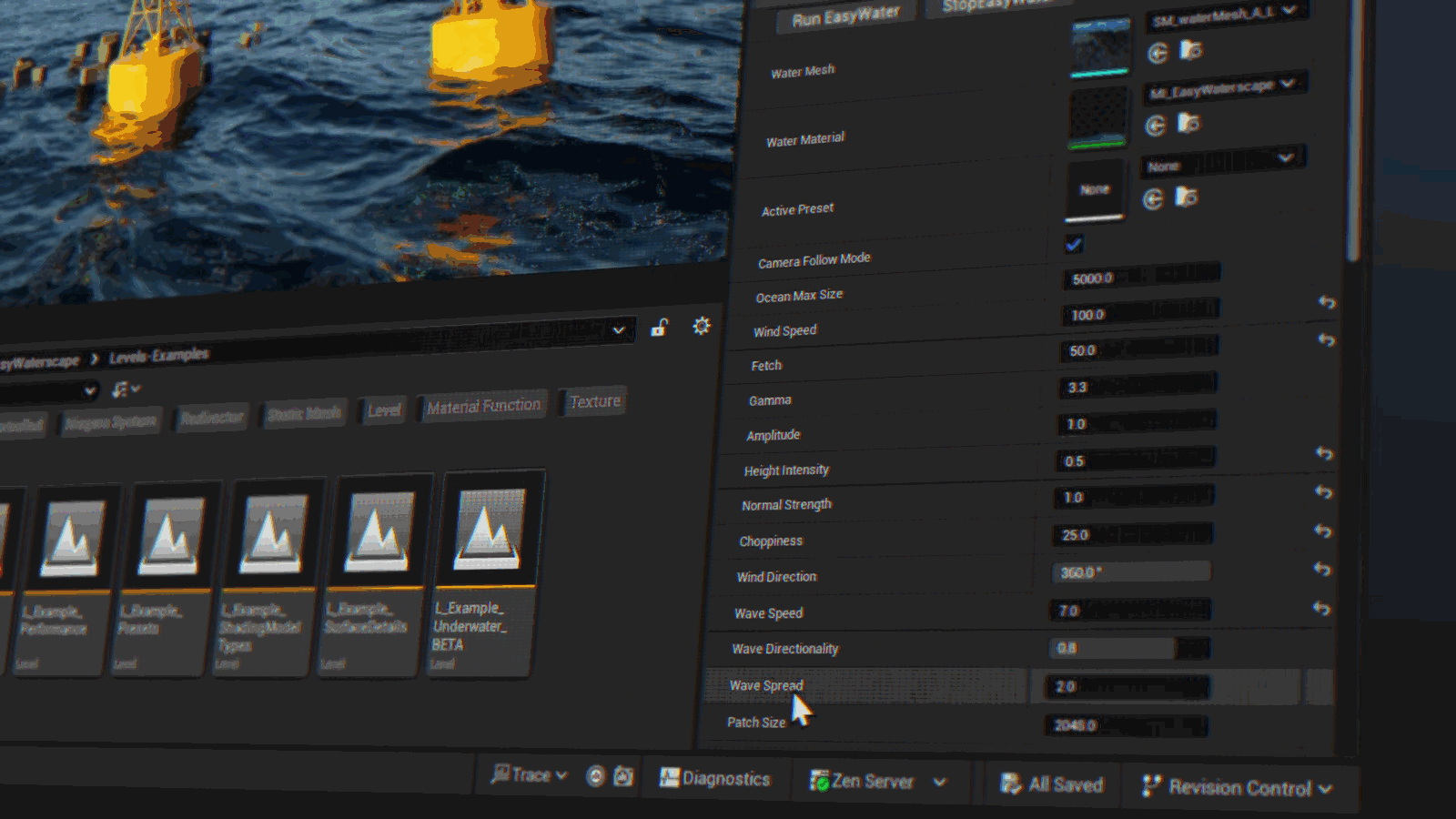The width and height of the screenshot is (1456, 819).
Task: Reset Choppiness to its default value
Action: click(1322, 531)
